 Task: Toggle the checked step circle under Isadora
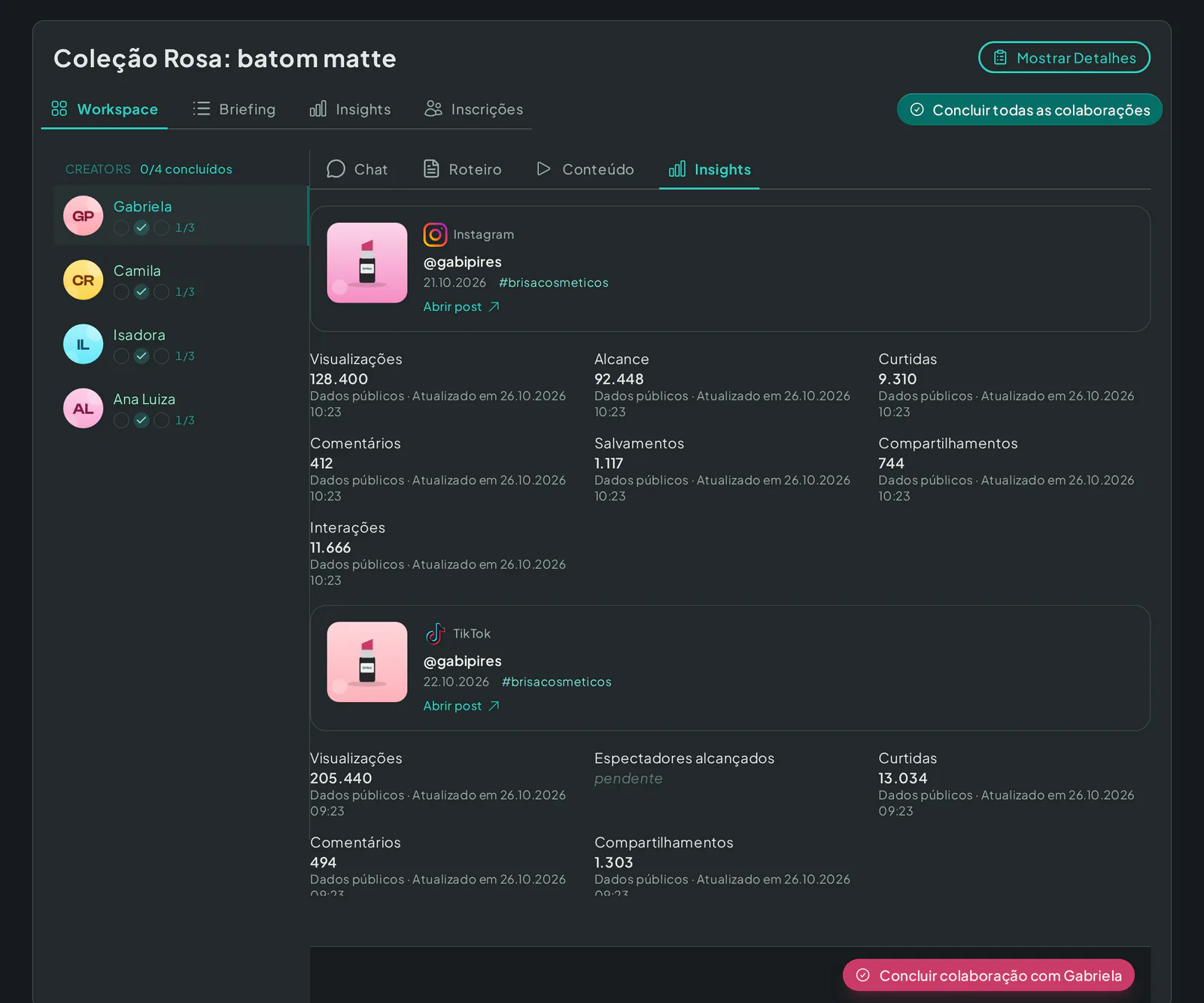pos(141,356)
